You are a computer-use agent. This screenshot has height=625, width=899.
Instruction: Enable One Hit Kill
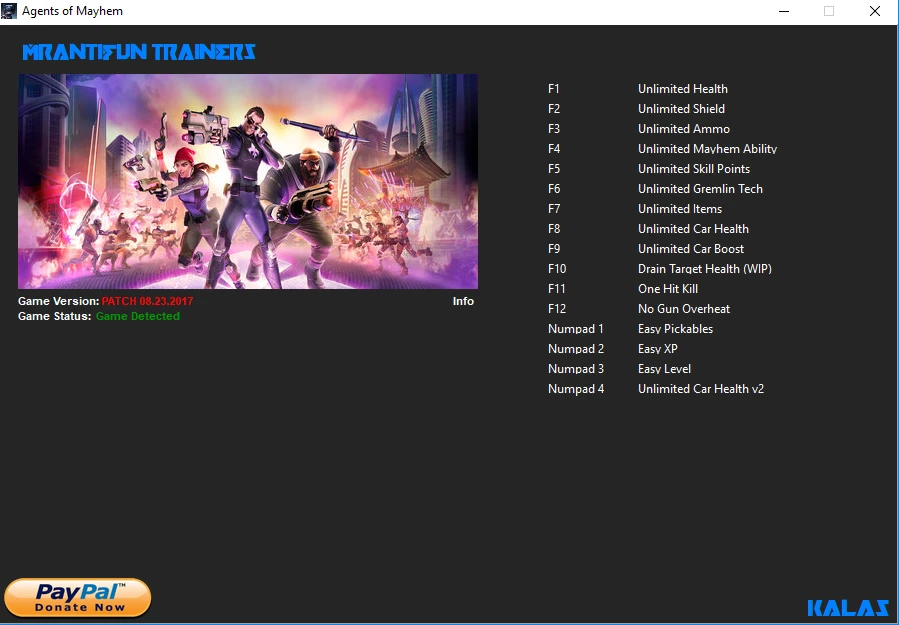665,288
